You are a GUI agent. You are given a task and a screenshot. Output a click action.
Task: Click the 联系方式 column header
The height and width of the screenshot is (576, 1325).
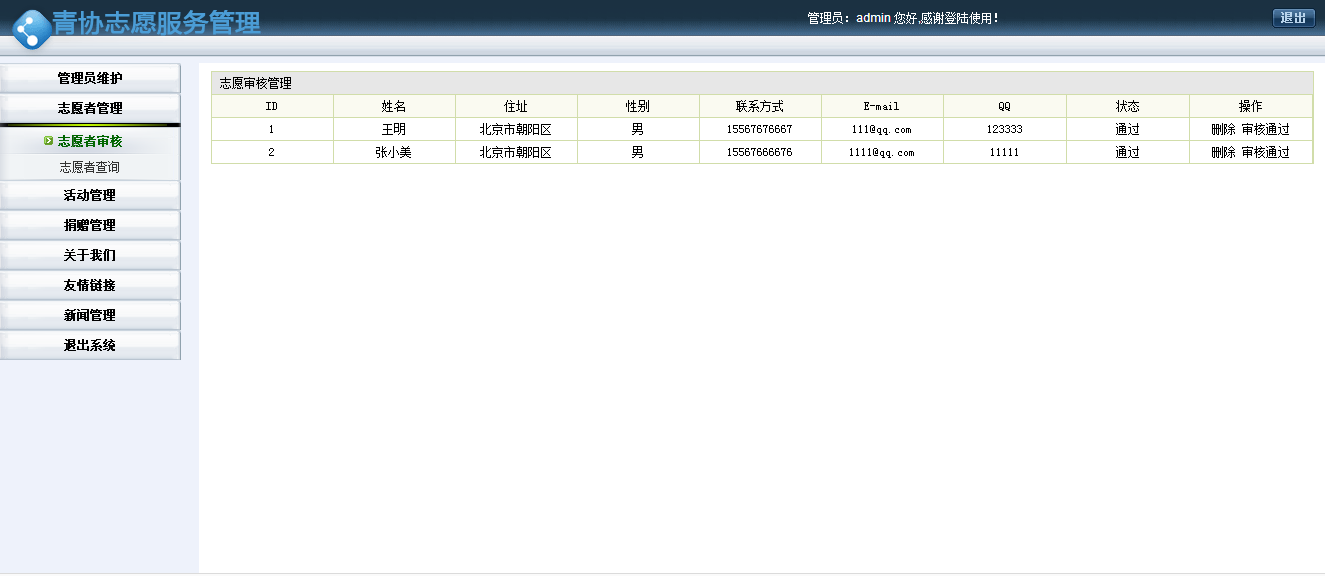760,106
